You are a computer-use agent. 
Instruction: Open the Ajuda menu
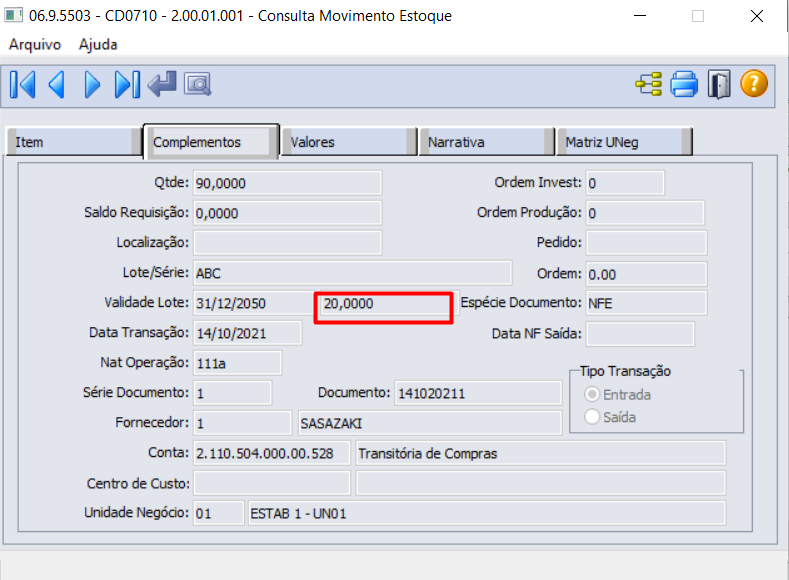tap(98, 44)
